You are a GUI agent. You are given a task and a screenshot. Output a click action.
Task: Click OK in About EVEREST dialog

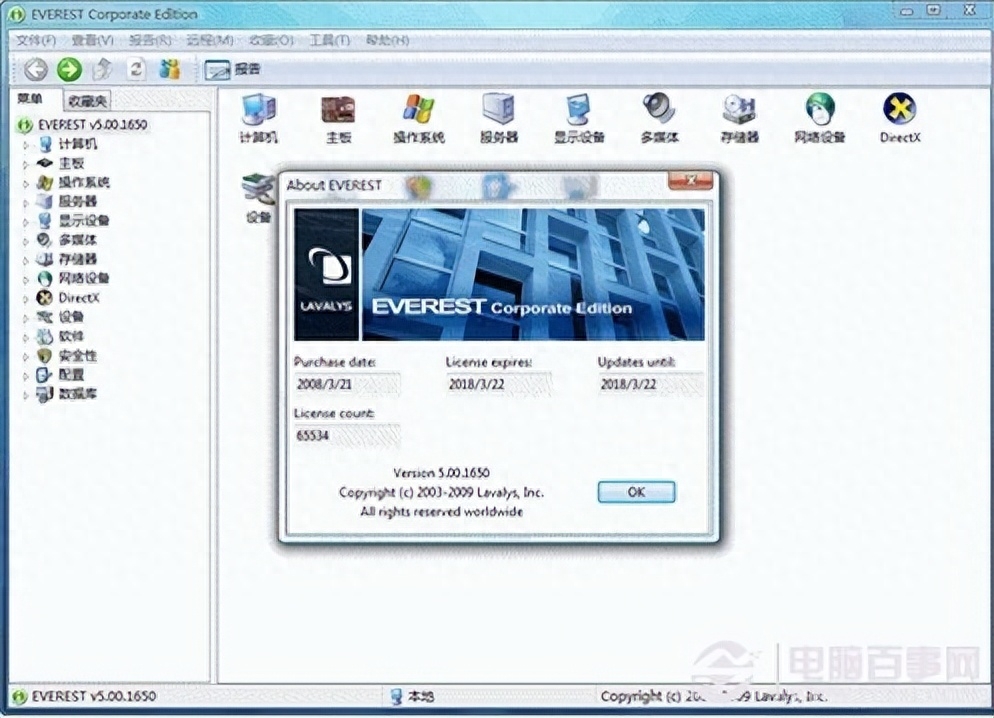tap(636, 492)
